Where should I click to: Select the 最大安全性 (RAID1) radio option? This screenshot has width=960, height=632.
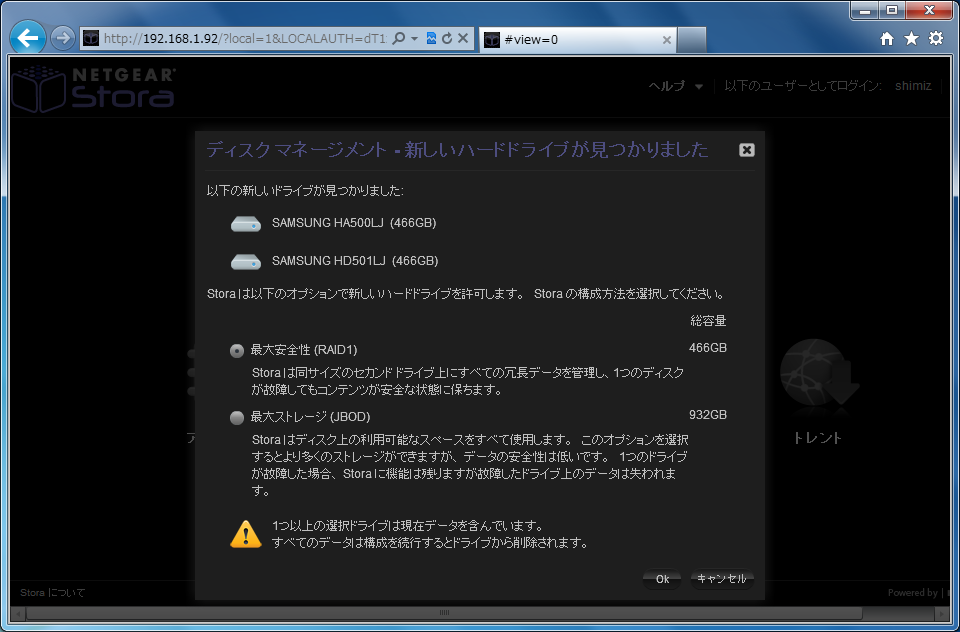[237, 350]
